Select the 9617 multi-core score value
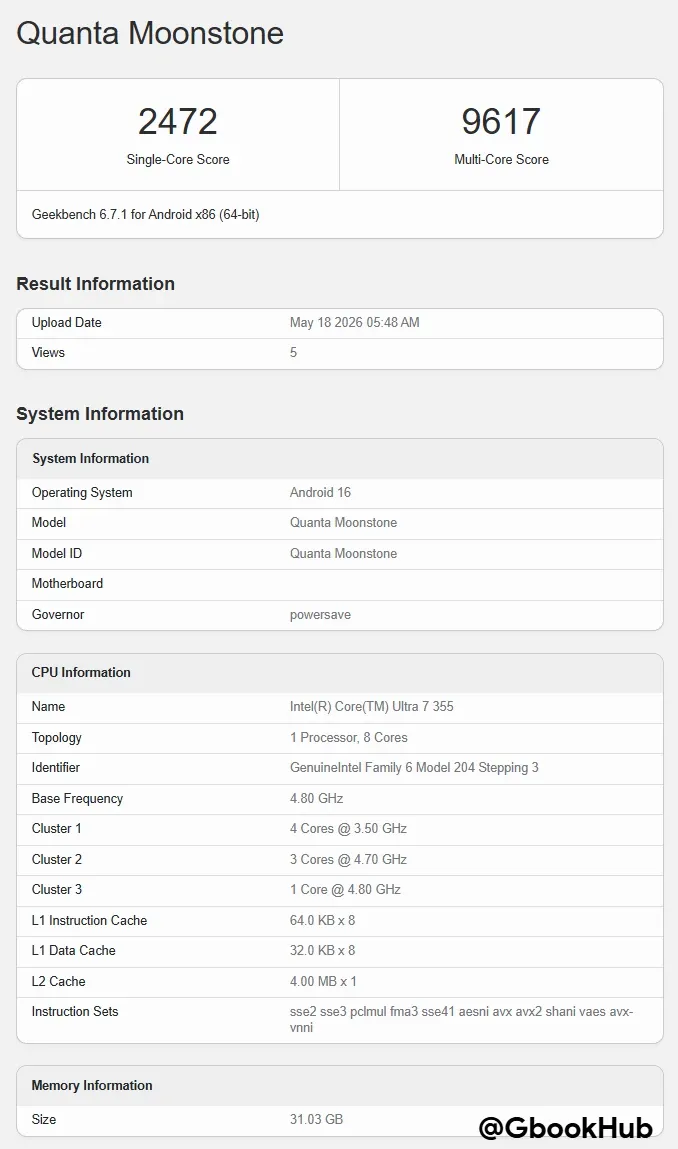Viewport: 678px width, 1149px height. [x=501, y=122]
